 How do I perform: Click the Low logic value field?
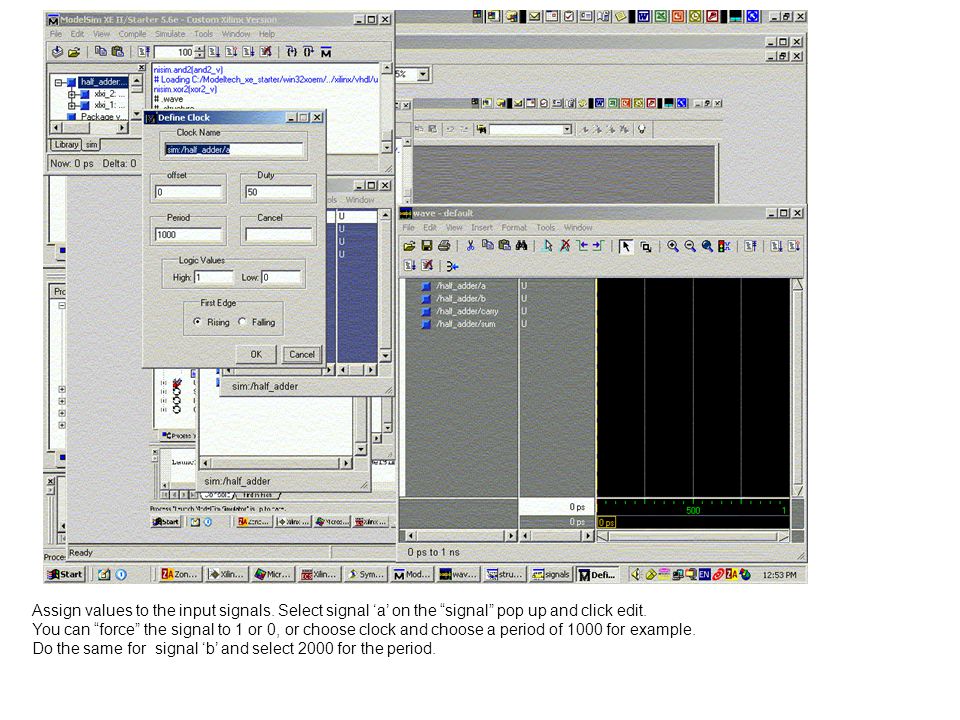pos(281,277)
